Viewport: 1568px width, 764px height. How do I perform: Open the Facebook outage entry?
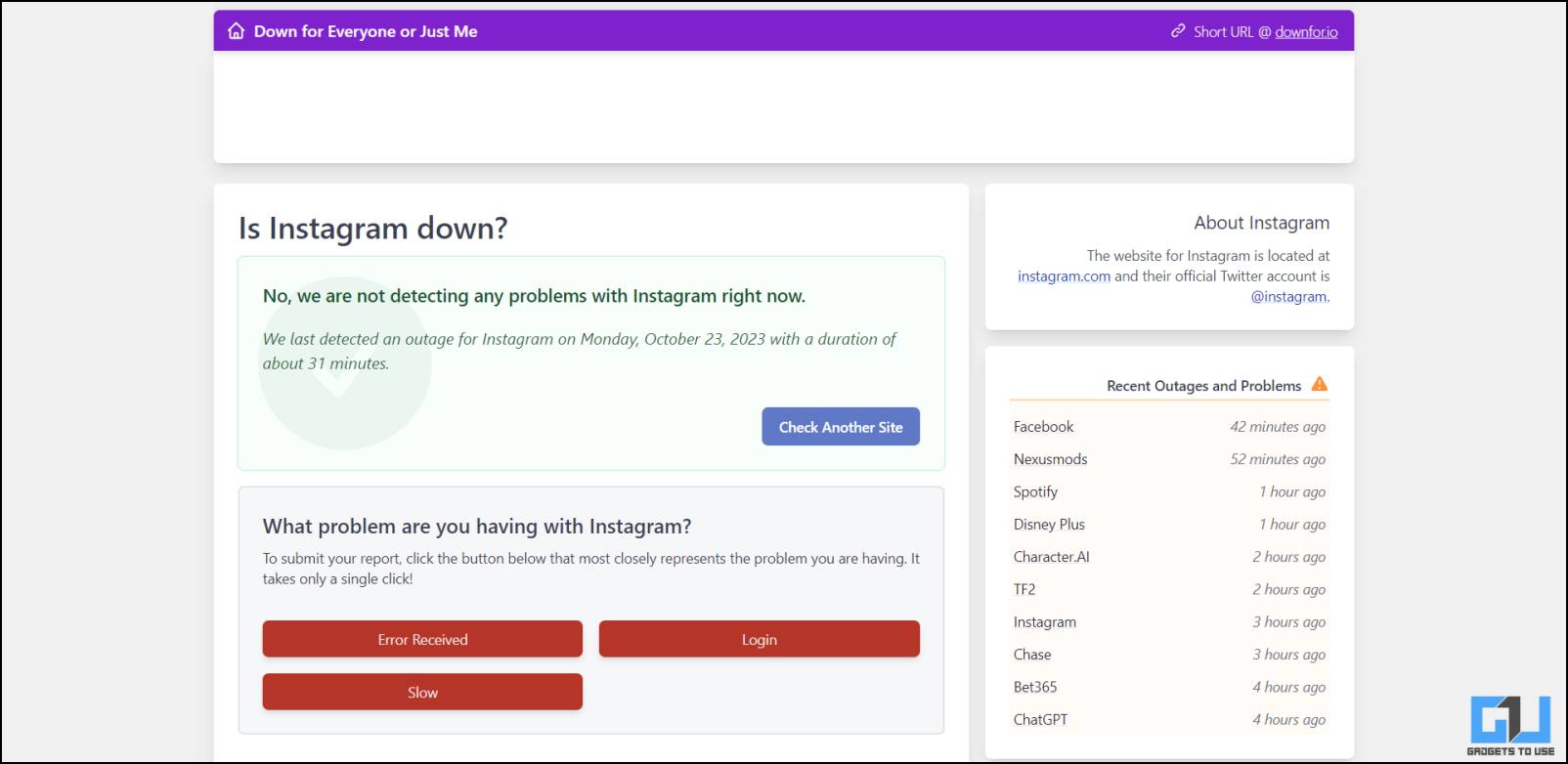[1043, 427]
